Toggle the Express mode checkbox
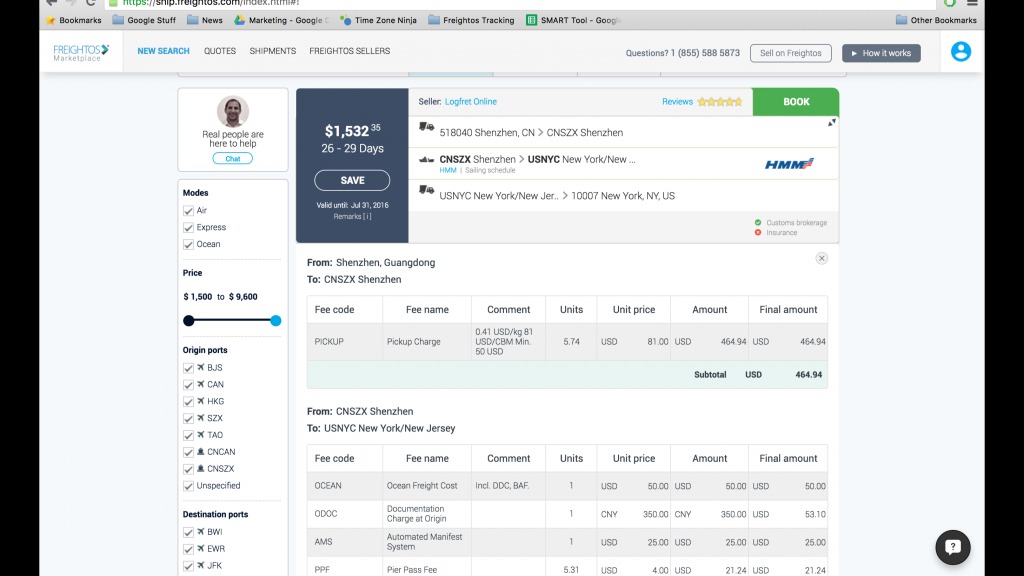The height and width of the screenshot is (576, 1024). (x=188, y=228)
